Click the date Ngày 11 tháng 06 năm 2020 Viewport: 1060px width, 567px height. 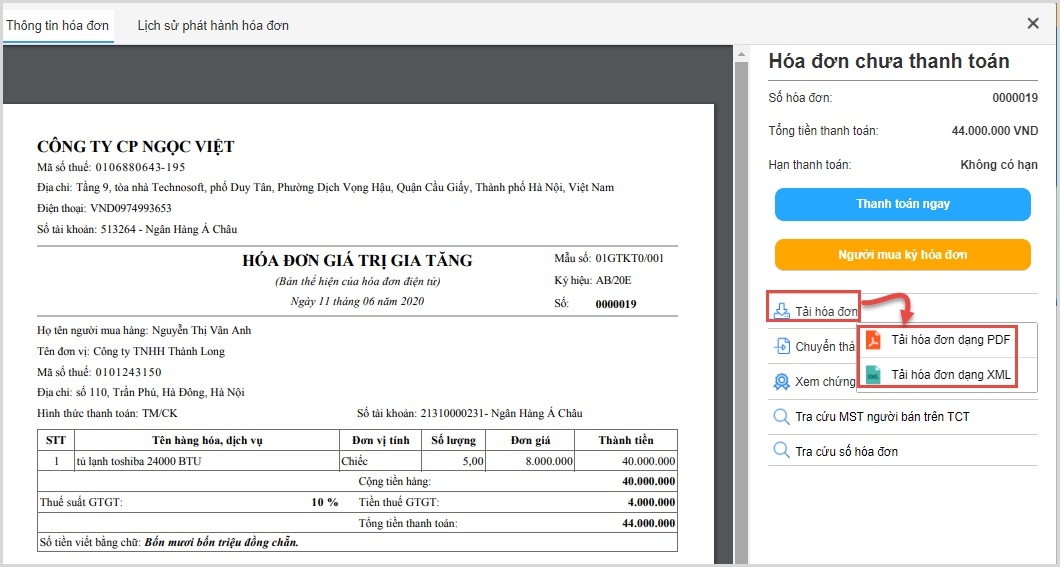pos(358,301)
